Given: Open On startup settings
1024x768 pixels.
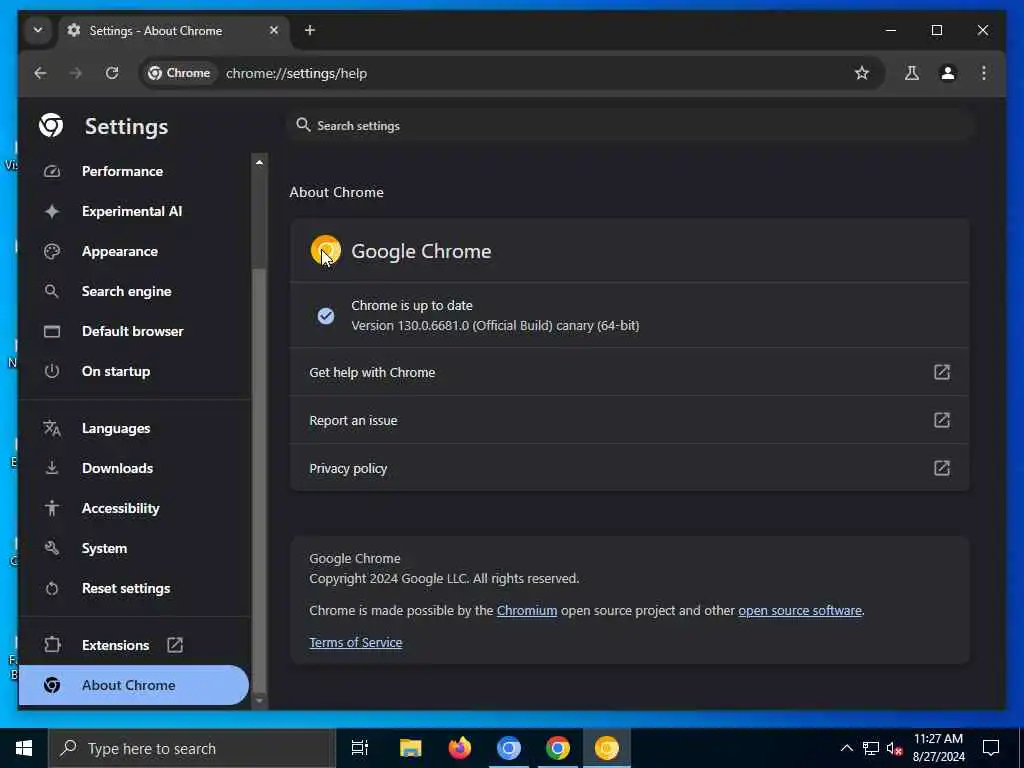Looking at the screenshot, I should tap(116, 371).
